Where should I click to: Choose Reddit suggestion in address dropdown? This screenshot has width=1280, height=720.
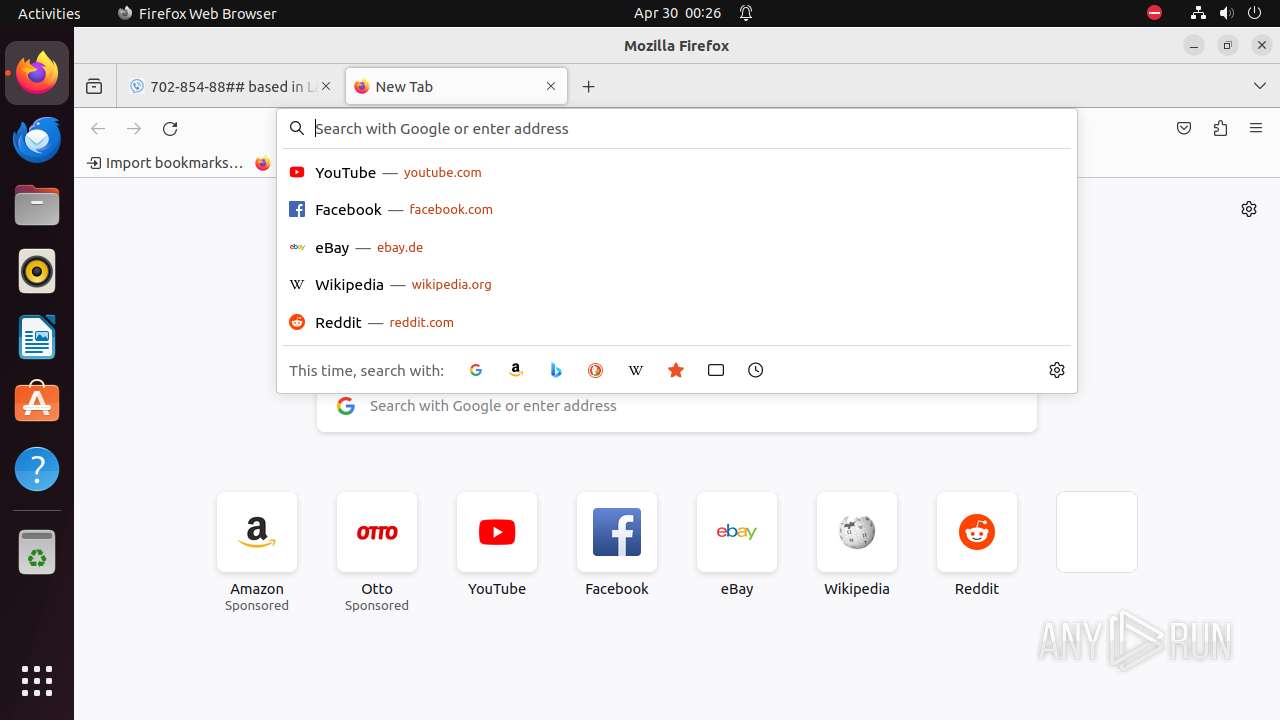tap(676, 322)
